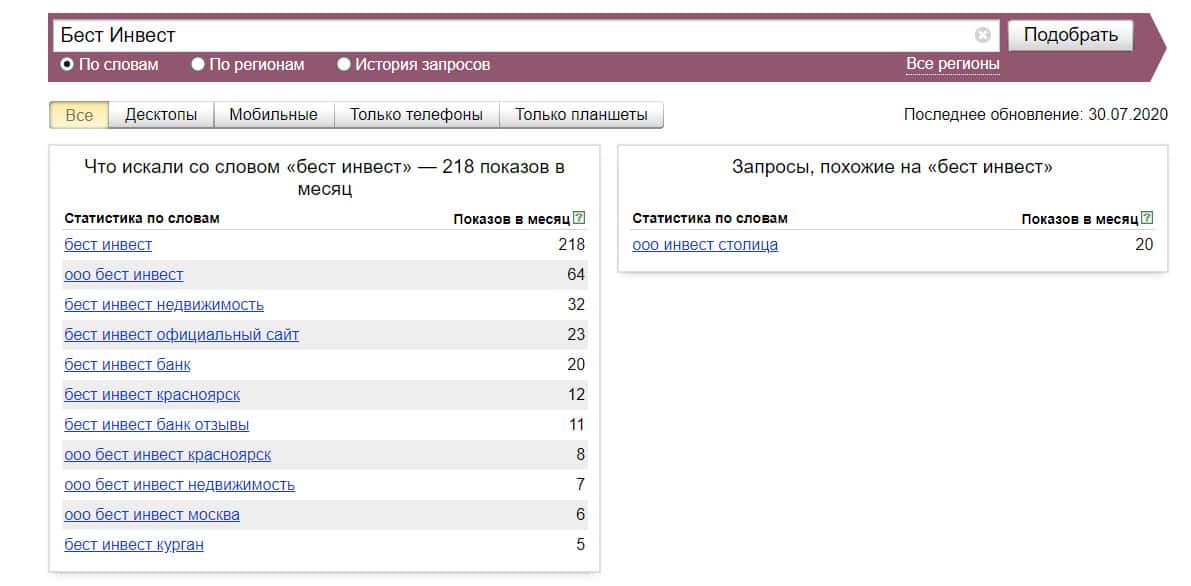Viewport: 1191px width, 586px height.
Task: Switch to the "Все" devices tab
Action: coord(79,115)
